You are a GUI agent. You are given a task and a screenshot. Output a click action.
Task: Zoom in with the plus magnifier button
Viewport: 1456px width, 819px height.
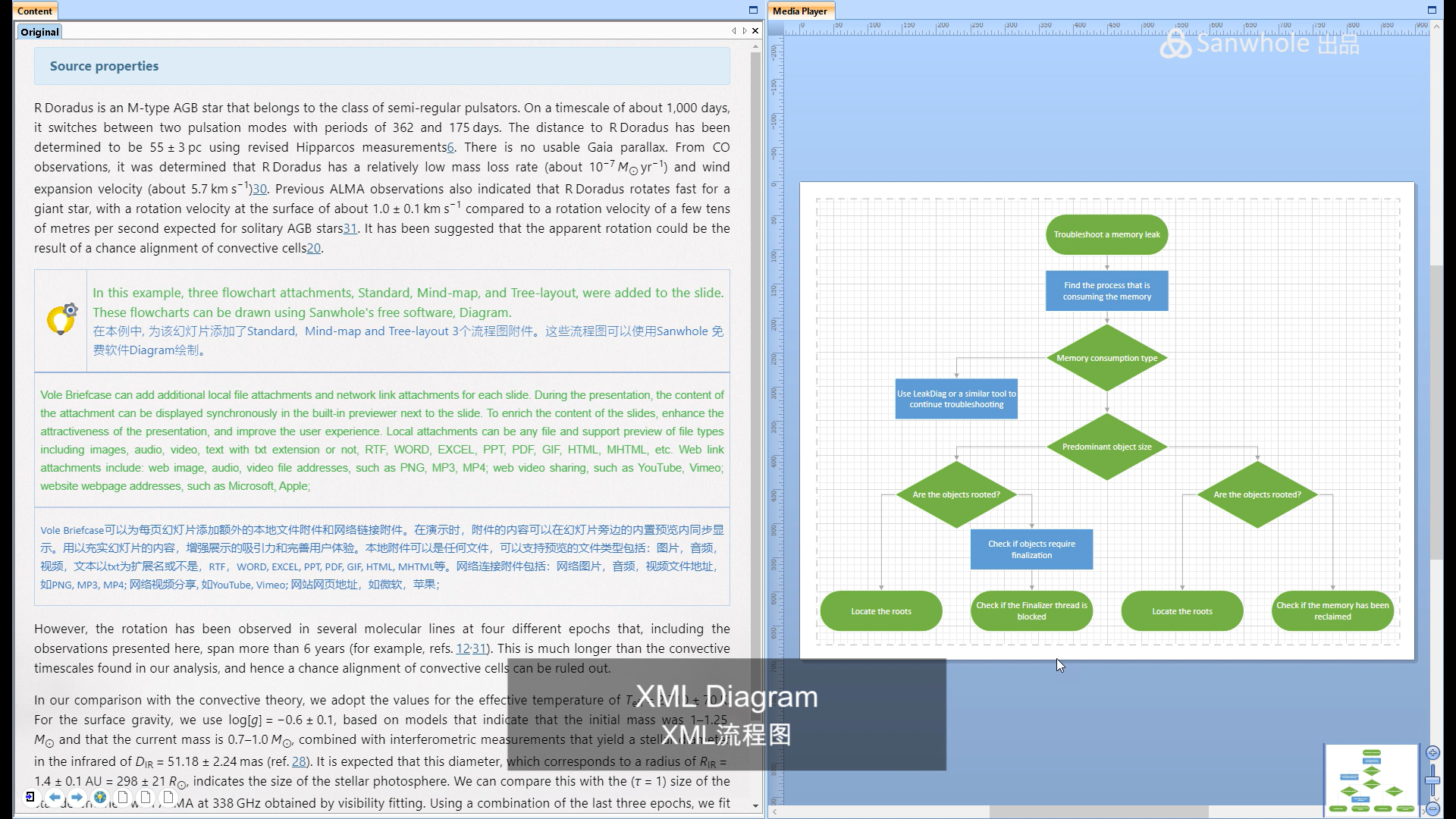[x=1432, y=753]
